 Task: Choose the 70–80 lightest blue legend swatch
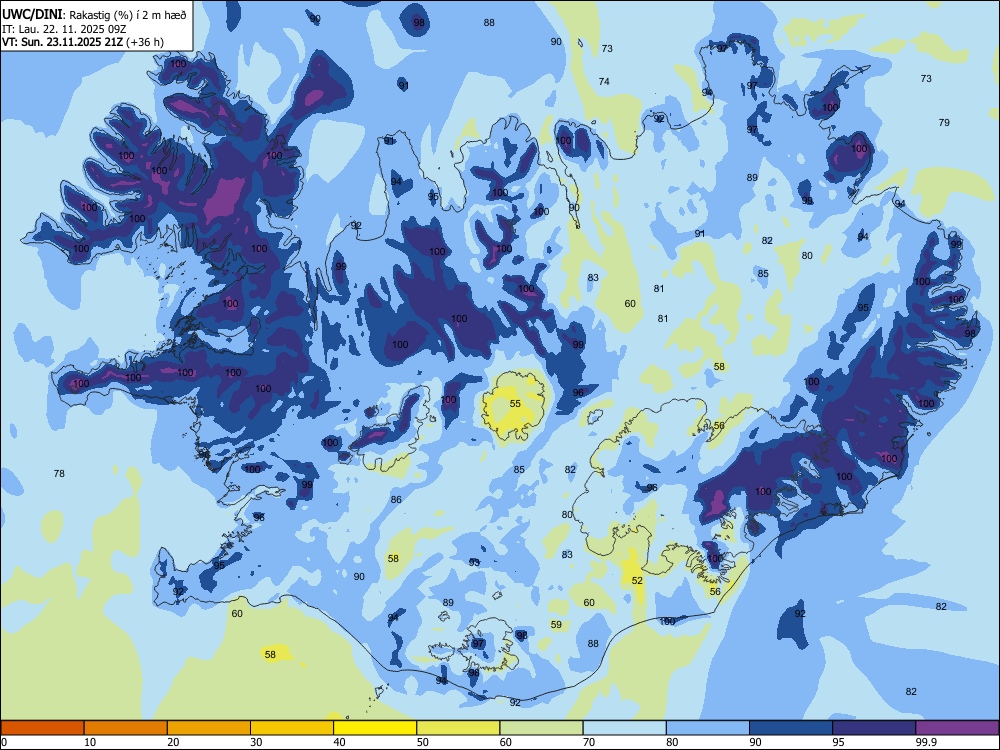coord(624,728)
